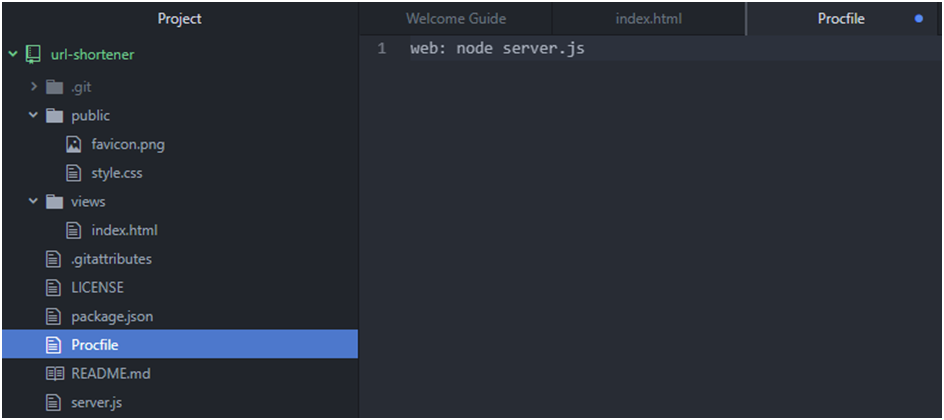The image size is (944, 420).
Task: Switch to the Welcome Guide tab
Action: (x=456, y=19)
